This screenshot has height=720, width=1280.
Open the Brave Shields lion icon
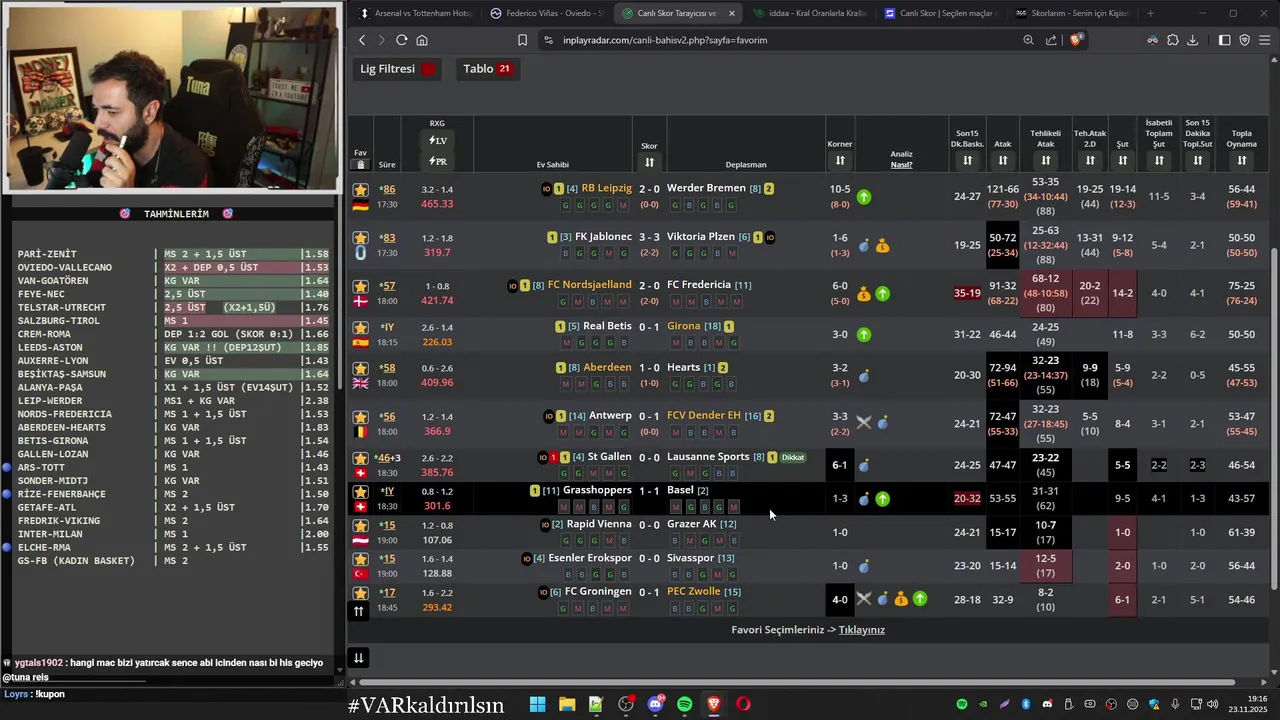click(1076, 40)
